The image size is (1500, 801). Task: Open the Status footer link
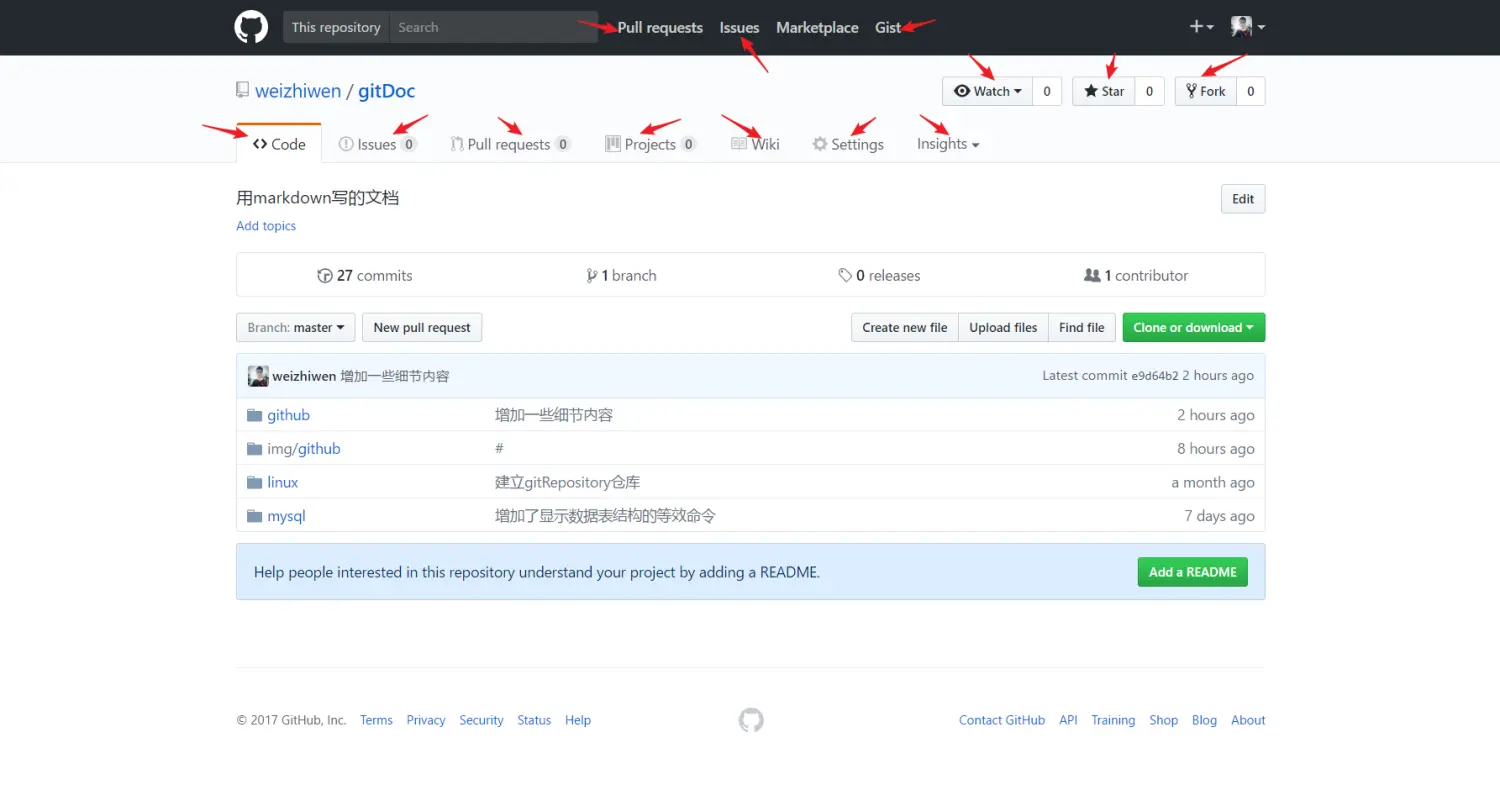pyautogui.click(x=534, y=720)
